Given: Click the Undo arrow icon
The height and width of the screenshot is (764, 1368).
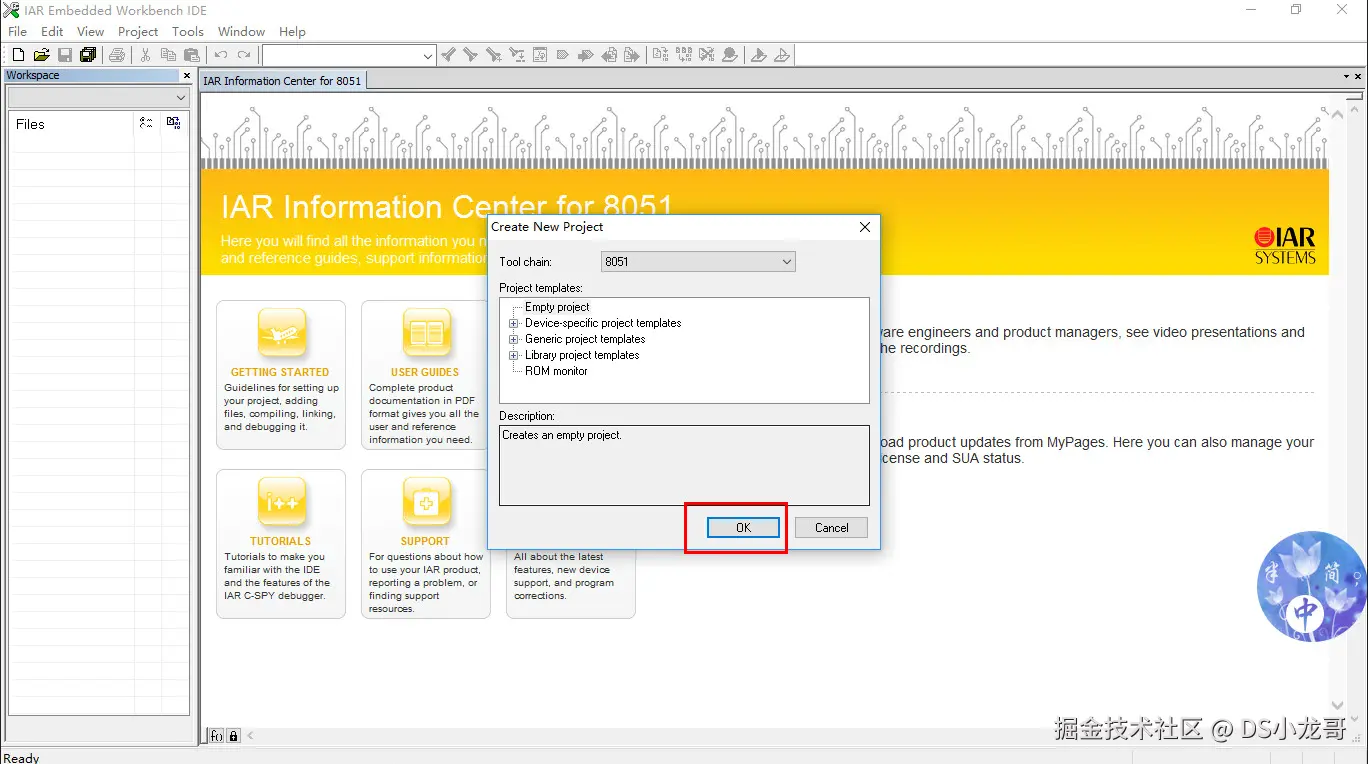Looking at the screenshot, I should tap(221, 55).
